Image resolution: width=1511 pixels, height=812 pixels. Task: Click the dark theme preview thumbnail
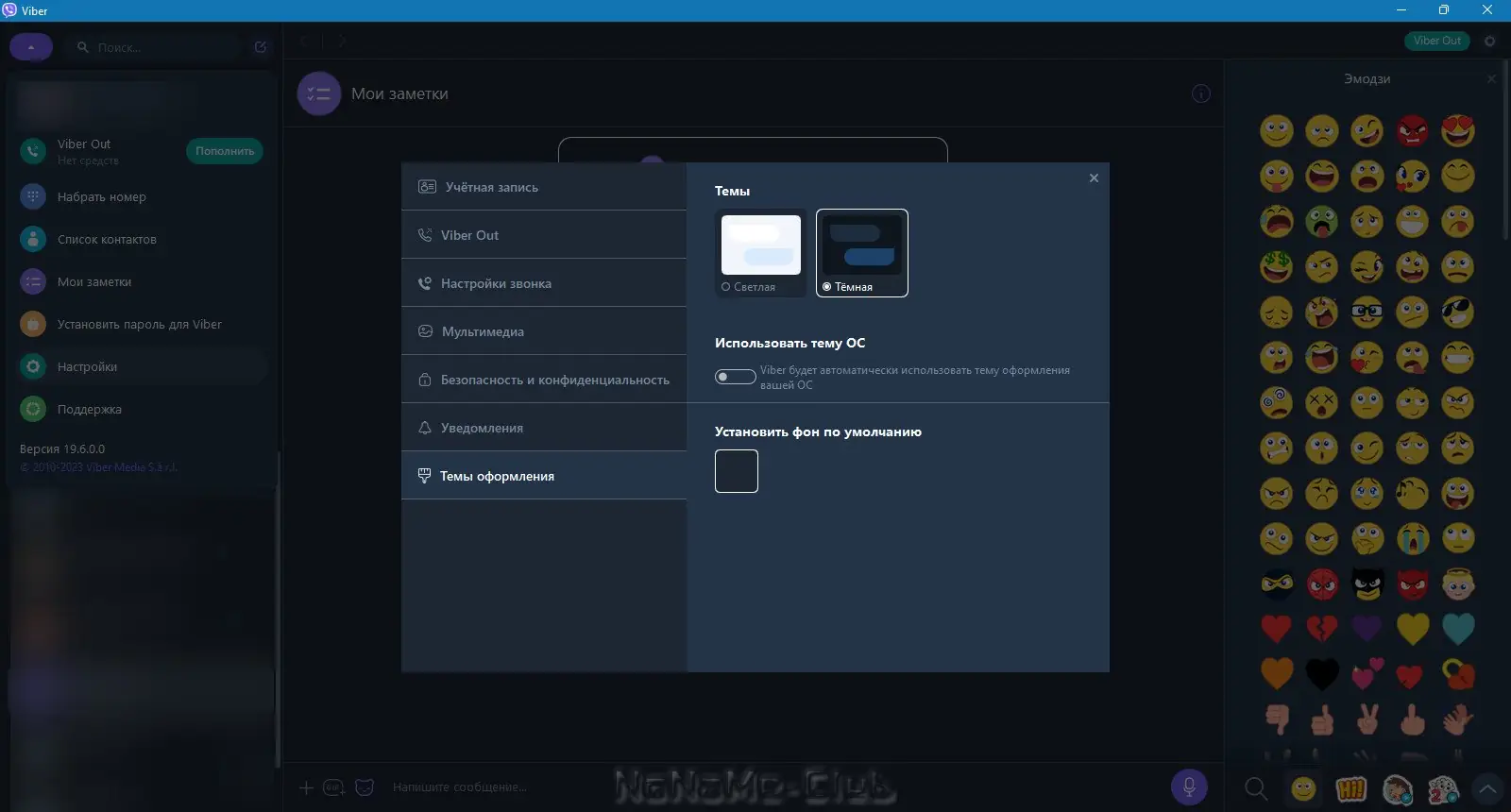tap(862, 245)
